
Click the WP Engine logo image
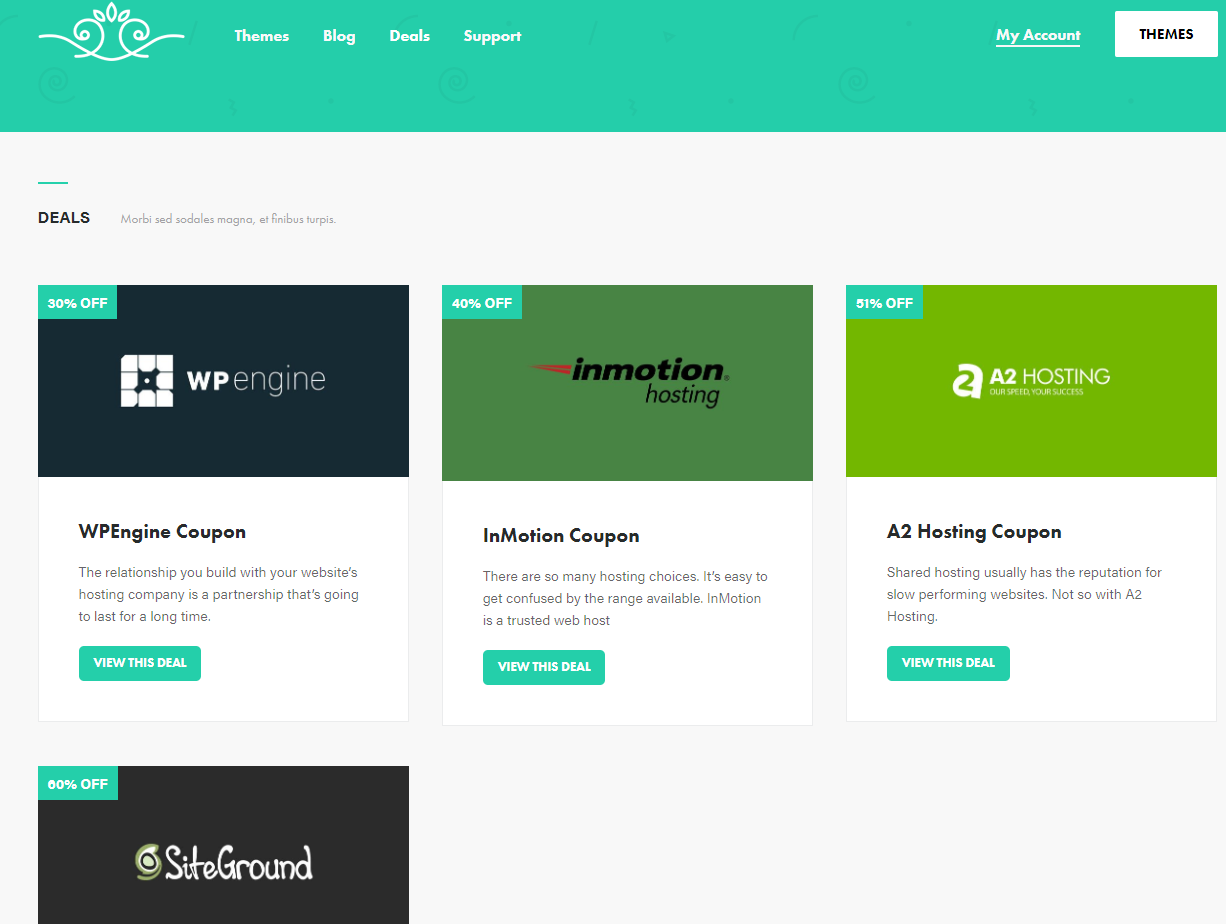coord(223,381)
